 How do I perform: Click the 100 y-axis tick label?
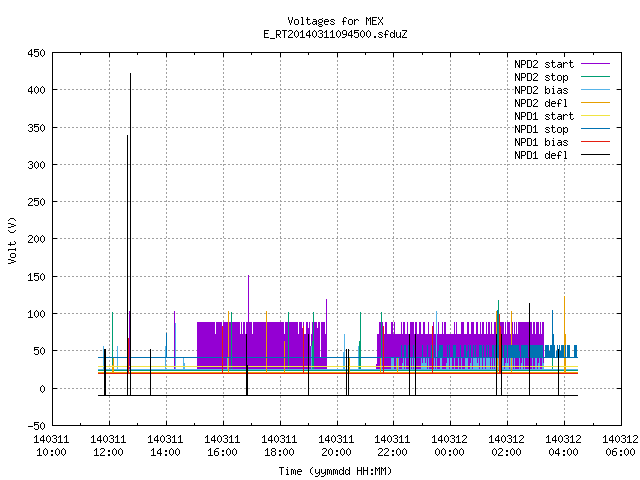pyautogui.click(x=36, y=314)
